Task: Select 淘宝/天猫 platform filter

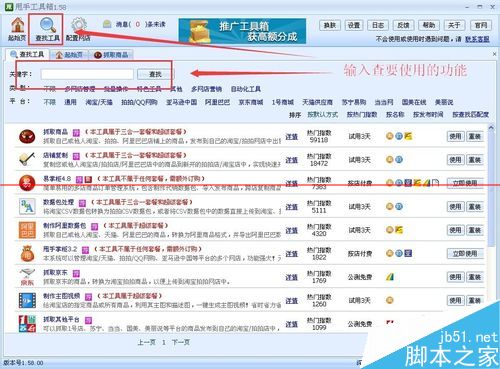Action: click(x=99, y=102)
